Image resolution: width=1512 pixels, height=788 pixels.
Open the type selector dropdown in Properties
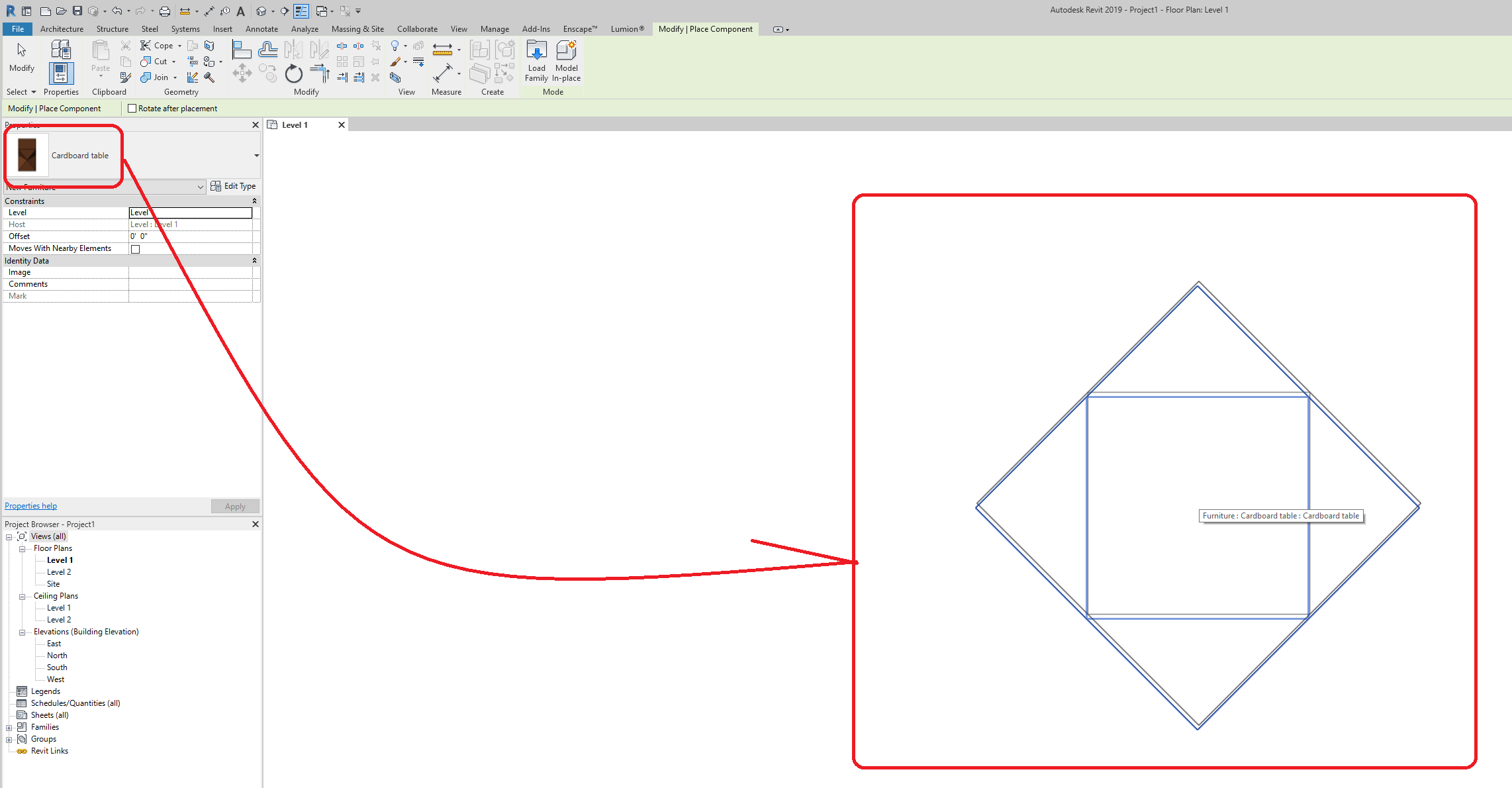point(256,155)
